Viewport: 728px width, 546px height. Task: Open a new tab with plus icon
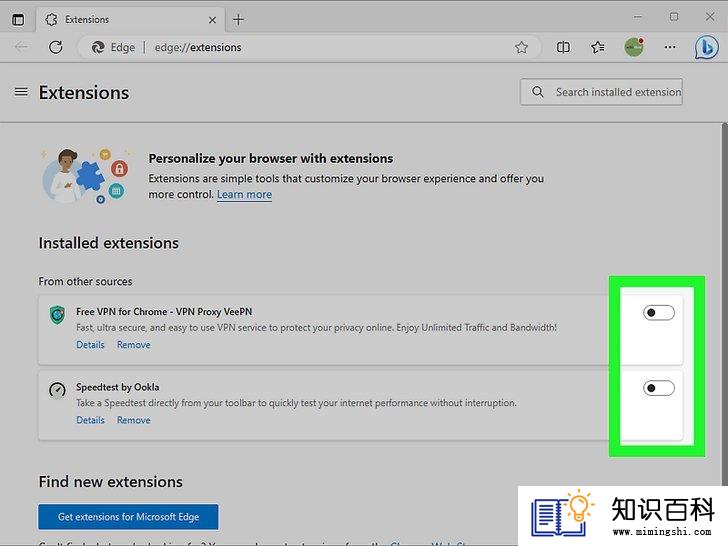238,20
